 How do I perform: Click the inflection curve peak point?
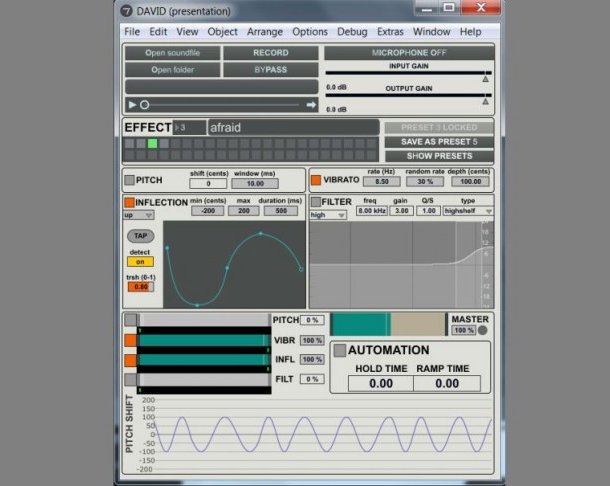click(x=260, y=233)
